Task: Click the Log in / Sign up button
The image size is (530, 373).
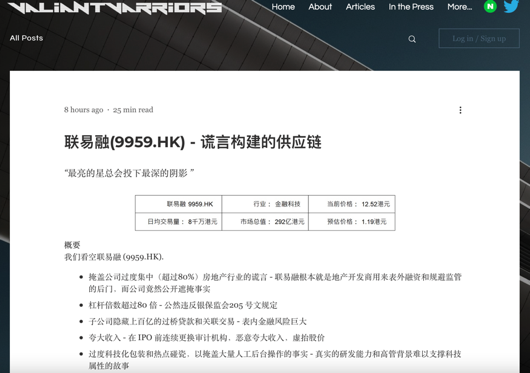Action: pos(479,38)
